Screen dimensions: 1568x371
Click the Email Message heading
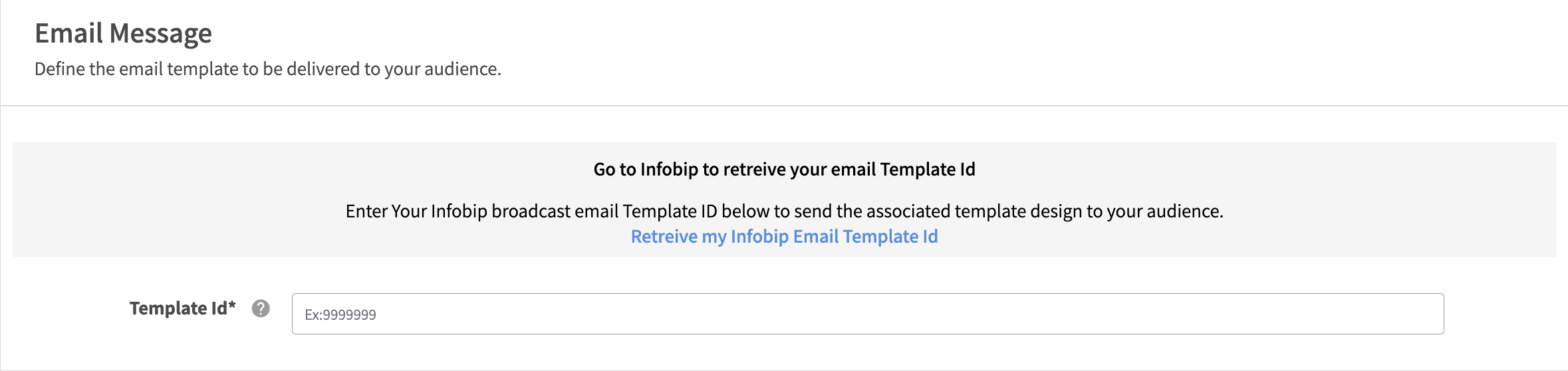[x=123, y=33]
